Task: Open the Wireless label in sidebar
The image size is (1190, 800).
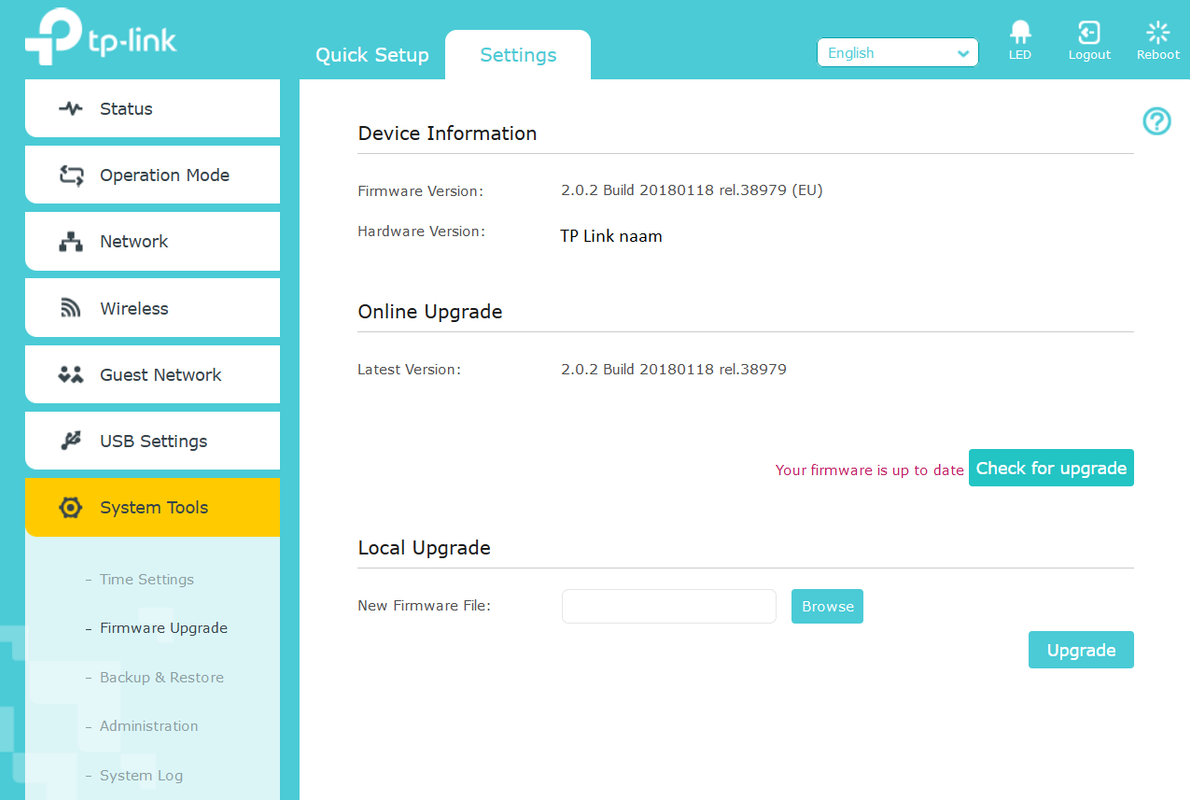Action: point(134,308)
